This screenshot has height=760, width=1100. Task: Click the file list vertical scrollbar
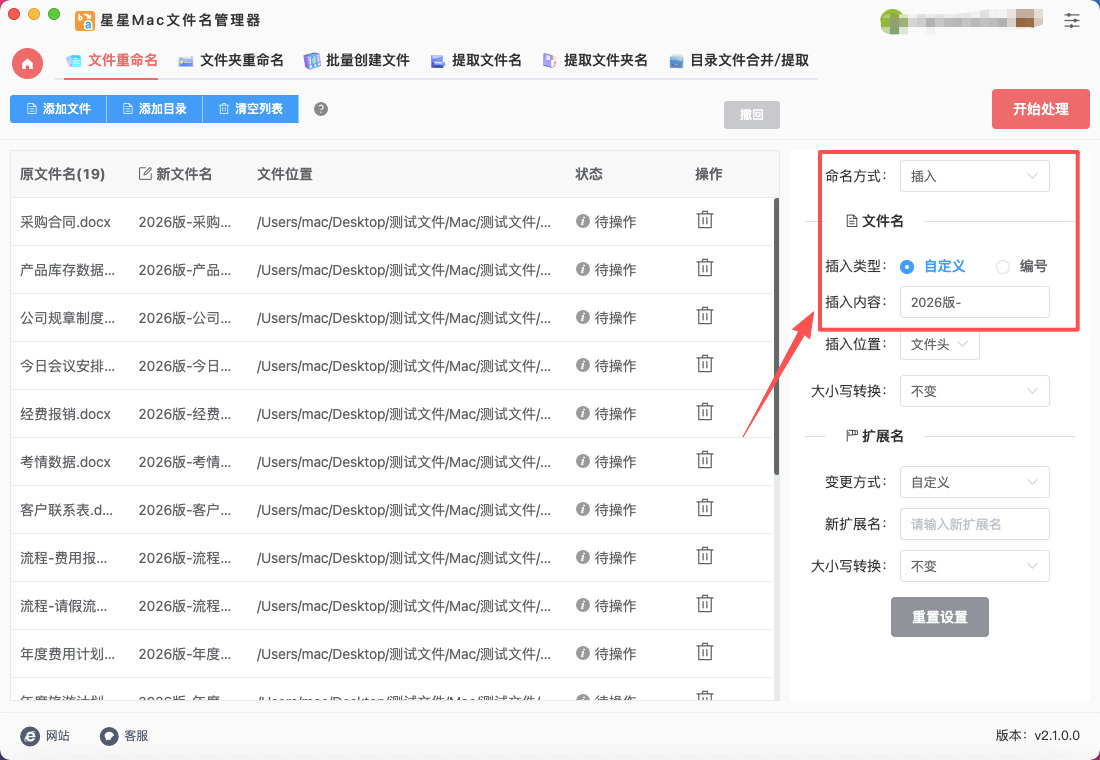coord(776,336)
